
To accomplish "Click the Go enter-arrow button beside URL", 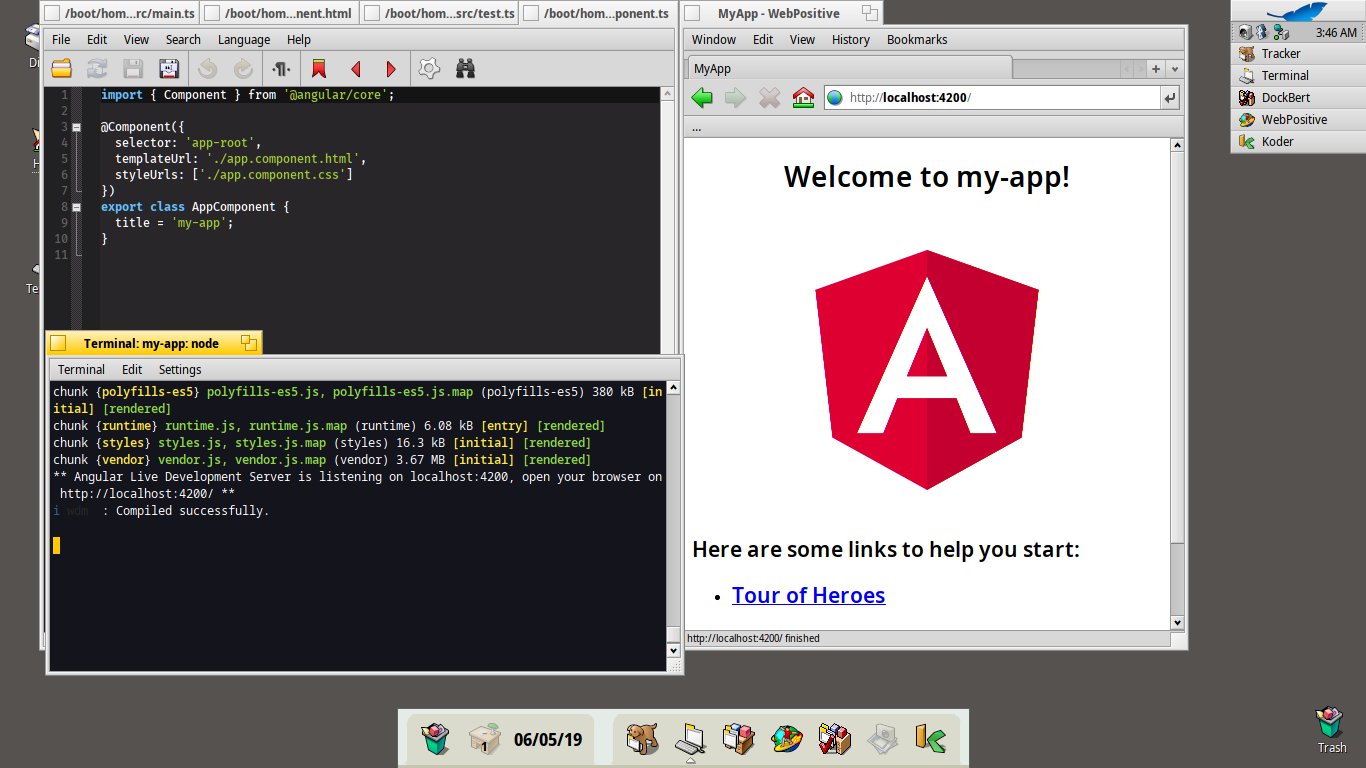I will coord(1170,98).
